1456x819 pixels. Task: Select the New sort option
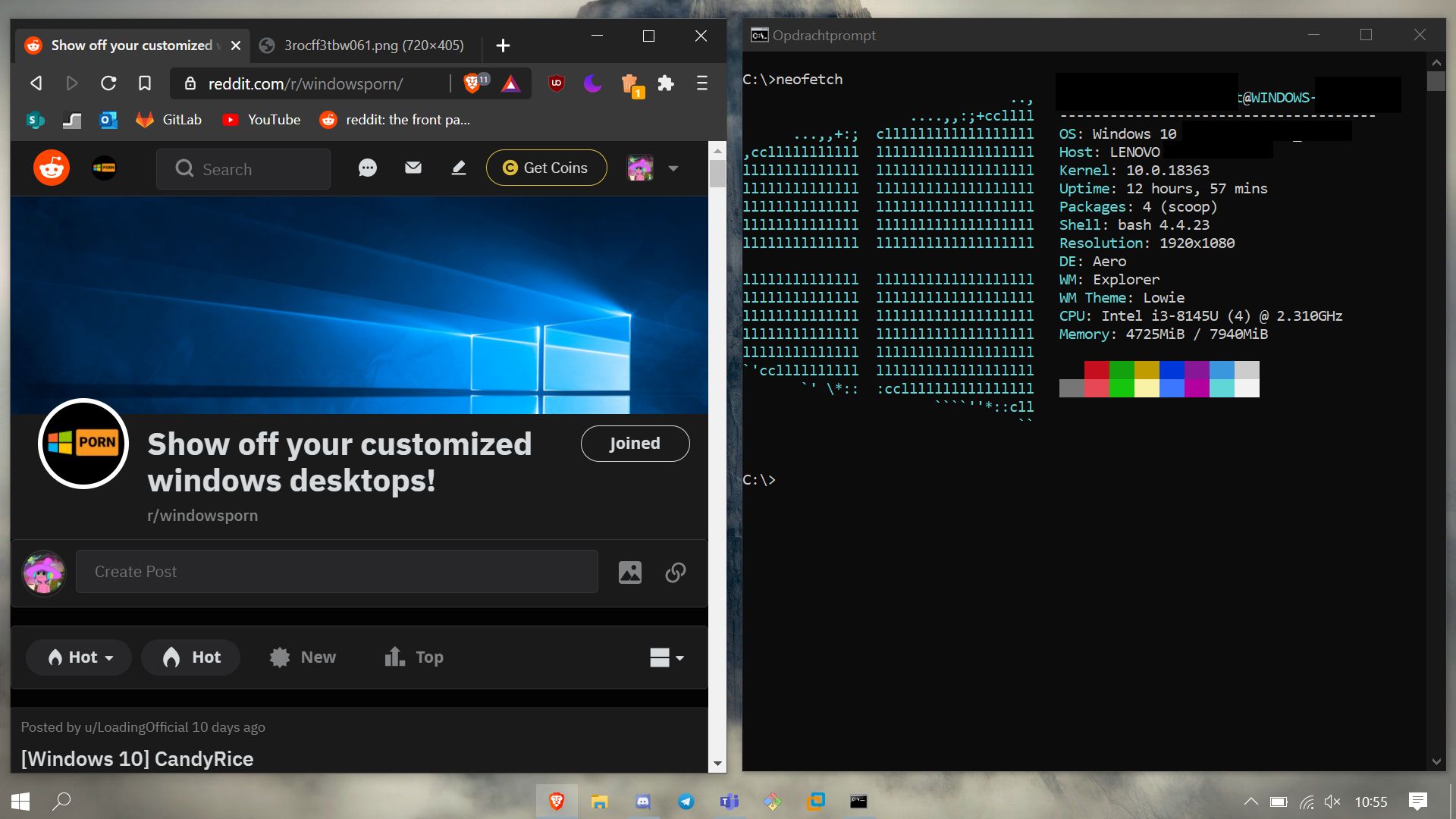coord(302,657)
